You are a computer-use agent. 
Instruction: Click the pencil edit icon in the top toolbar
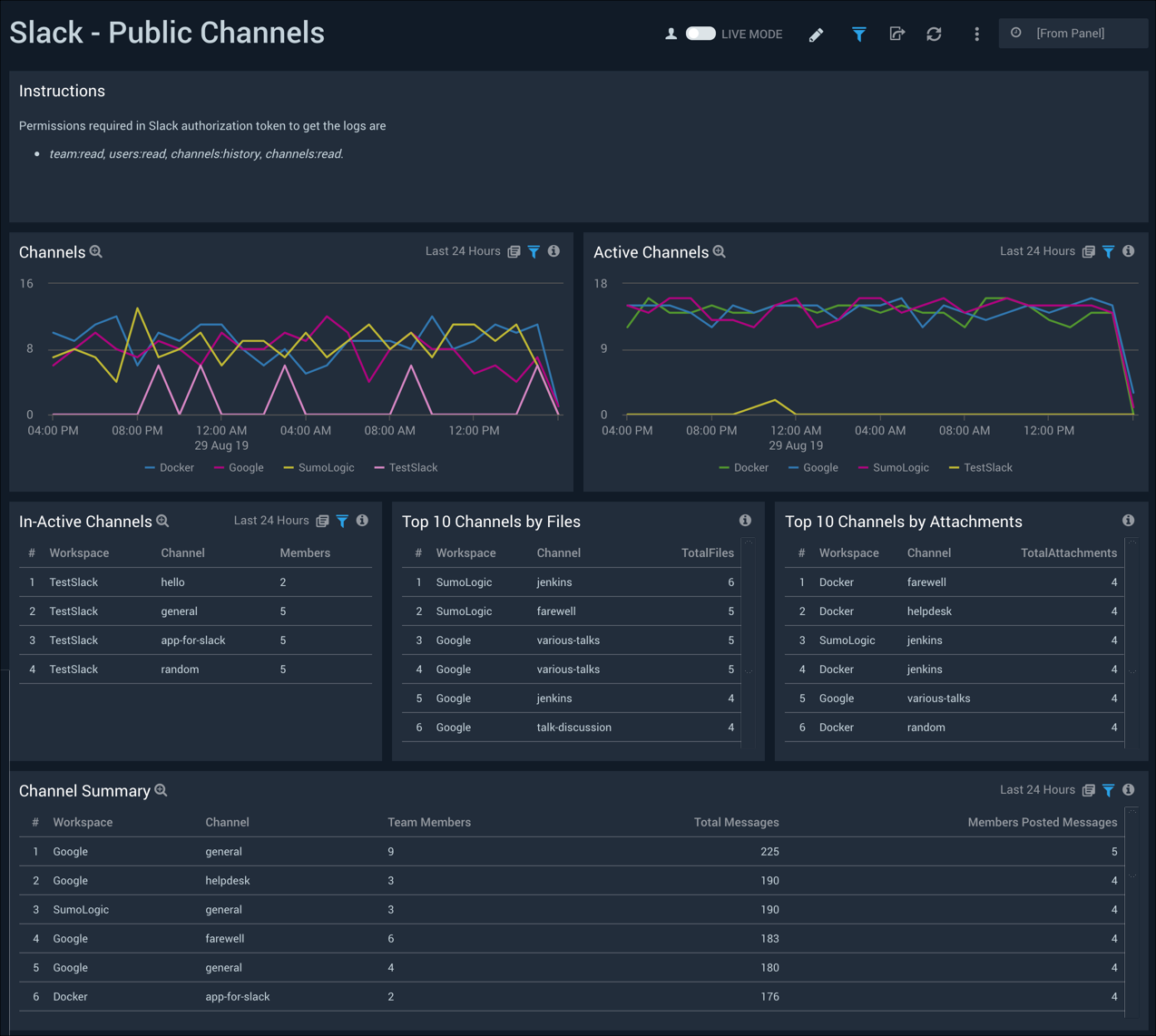point(816,34)
